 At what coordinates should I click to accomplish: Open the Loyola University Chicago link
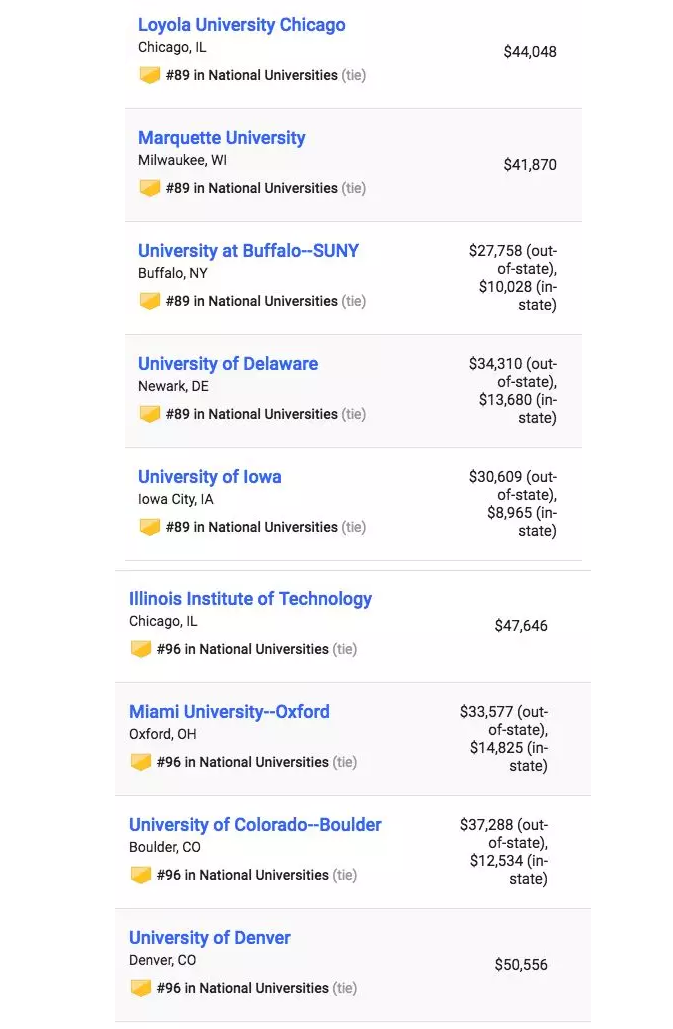pyautogui.click(x=241, y=25)
